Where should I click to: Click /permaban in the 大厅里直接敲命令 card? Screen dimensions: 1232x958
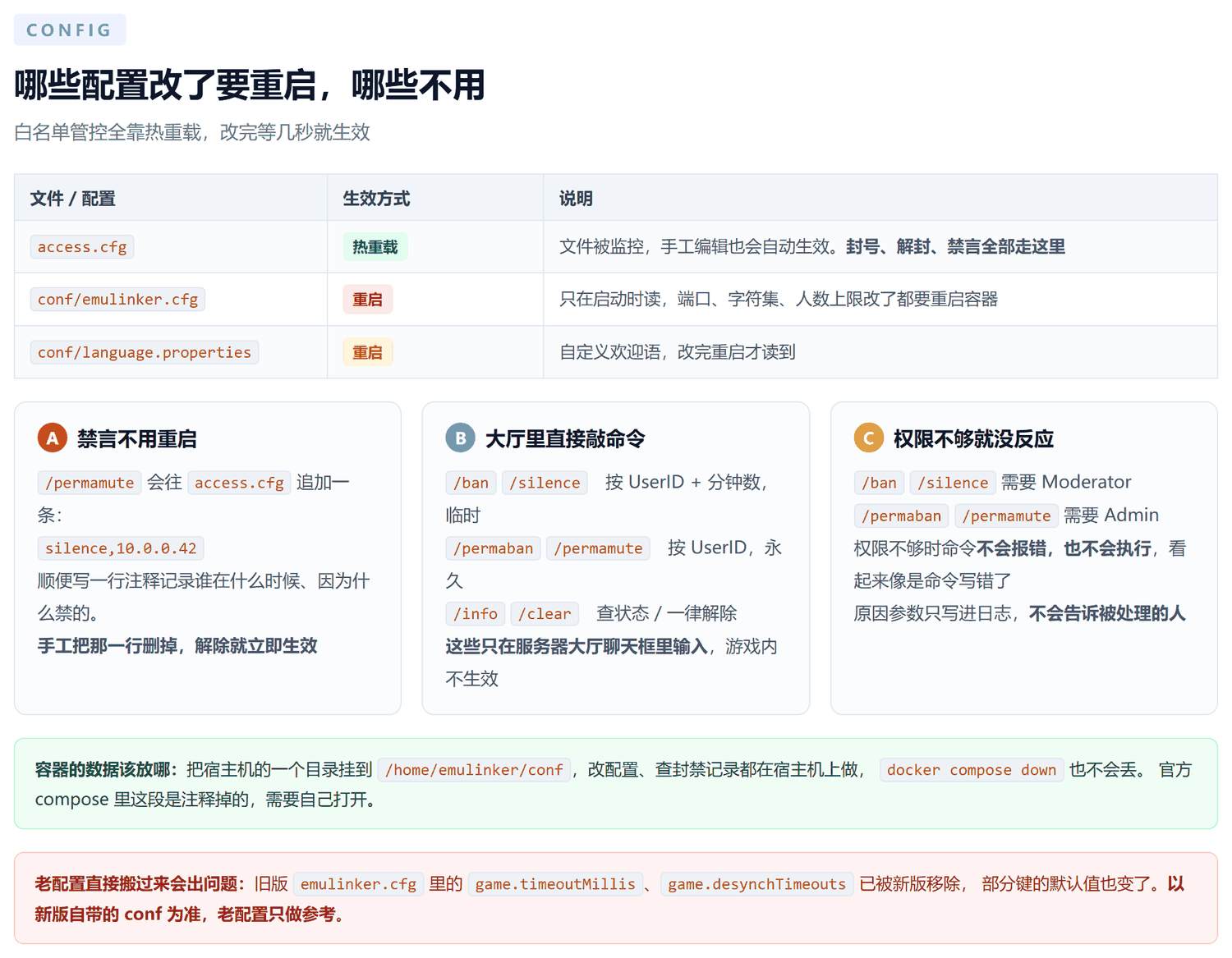pyautogui.click(x=494, y=548)
